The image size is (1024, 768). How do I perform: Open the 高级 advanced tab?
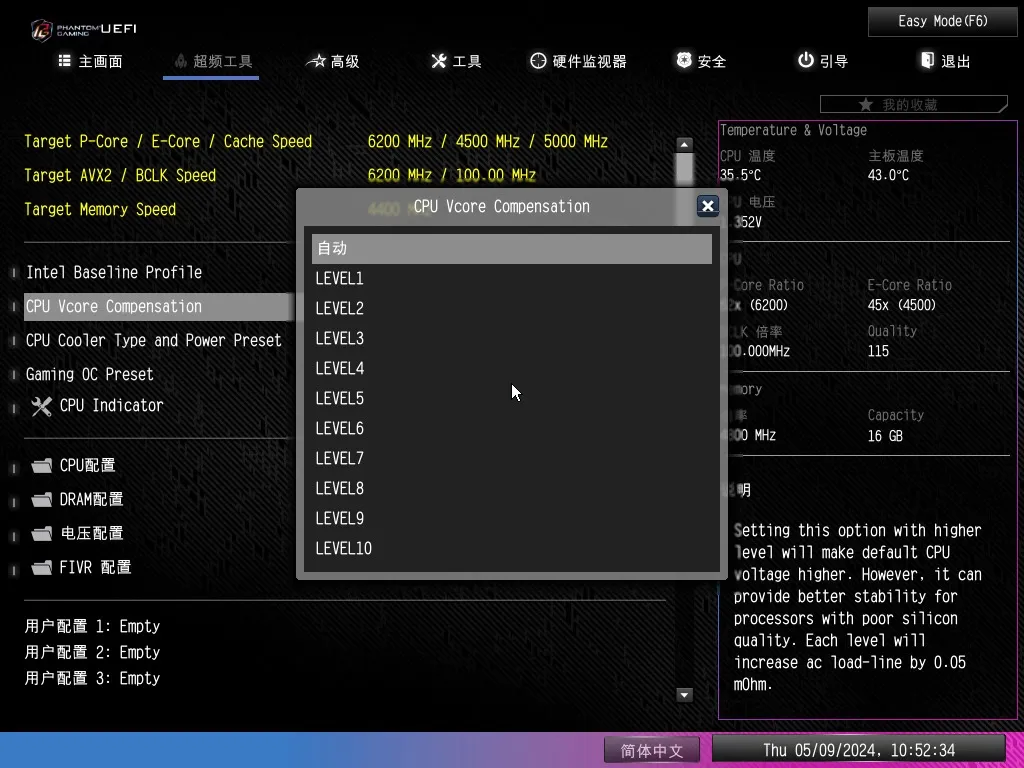click(x=333, y=61)
